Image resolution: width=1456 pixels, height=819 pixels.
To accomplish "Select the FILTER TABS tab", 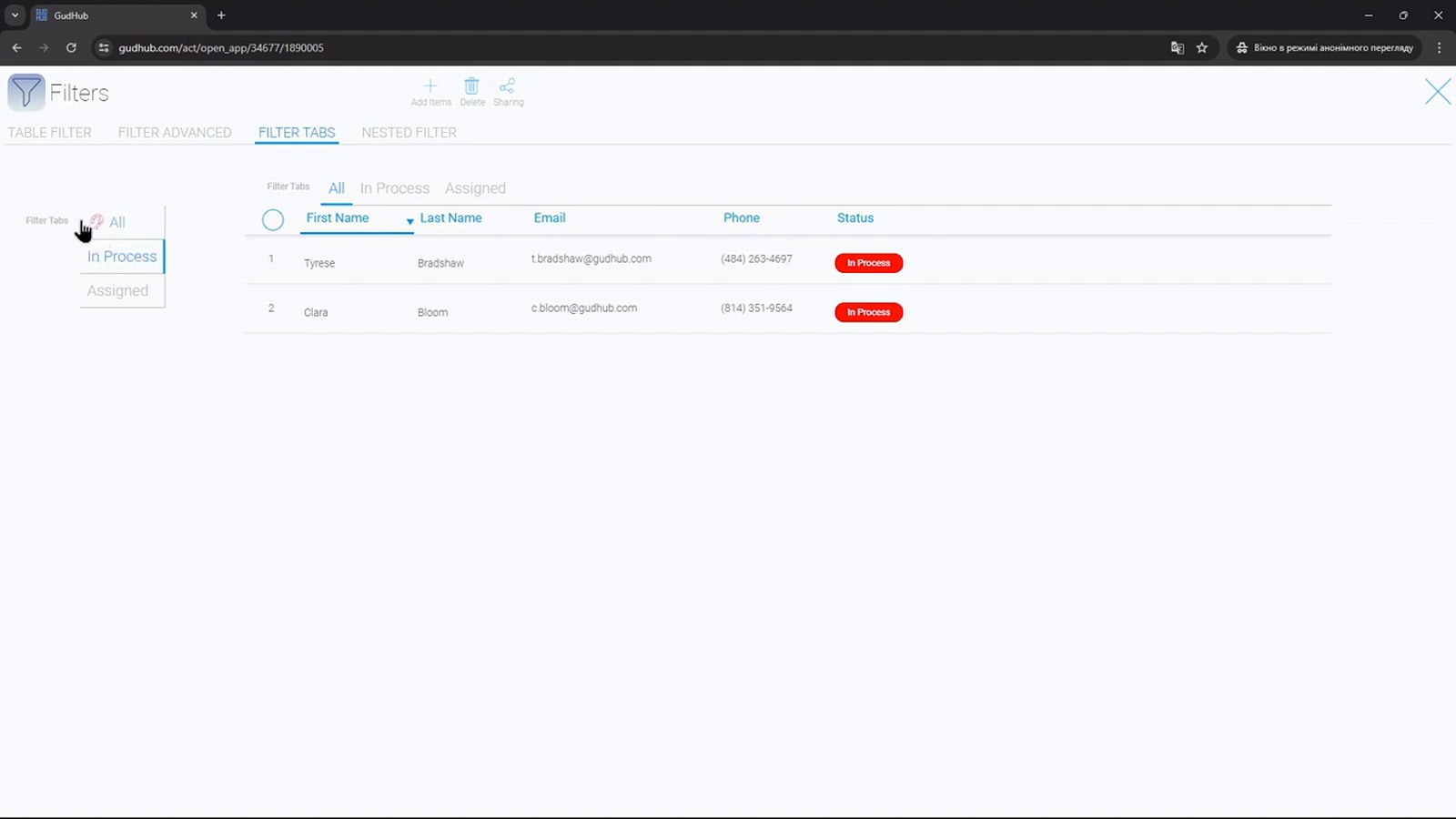I will point(297,133).
